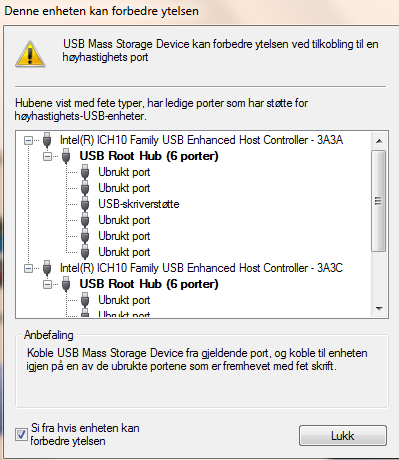399x460 pixels.
Task: Collapse the second USB Root Hub node
Action: 47,284
